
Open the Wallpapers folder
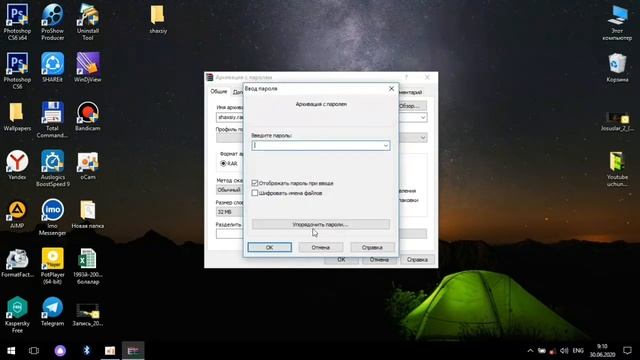[17, 116]
